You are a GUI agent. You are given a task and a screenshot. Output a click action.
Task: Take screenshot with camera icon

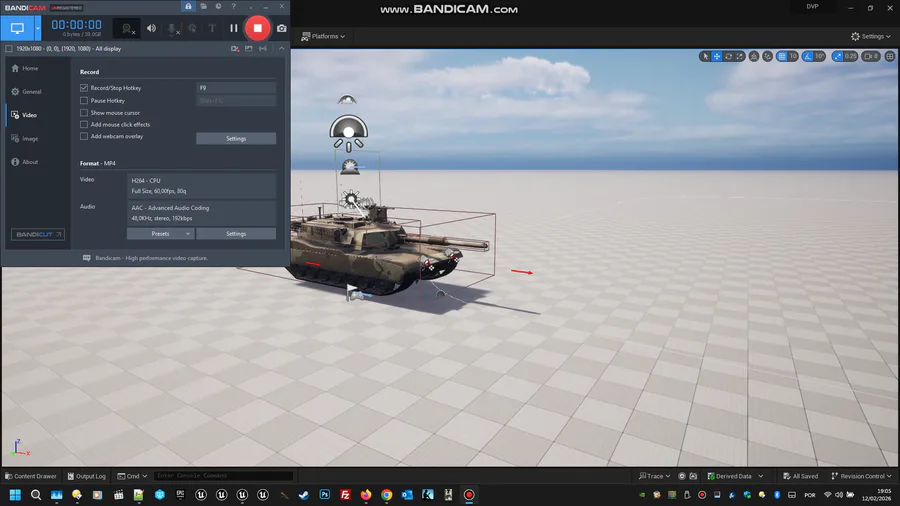tap(282, 28)
